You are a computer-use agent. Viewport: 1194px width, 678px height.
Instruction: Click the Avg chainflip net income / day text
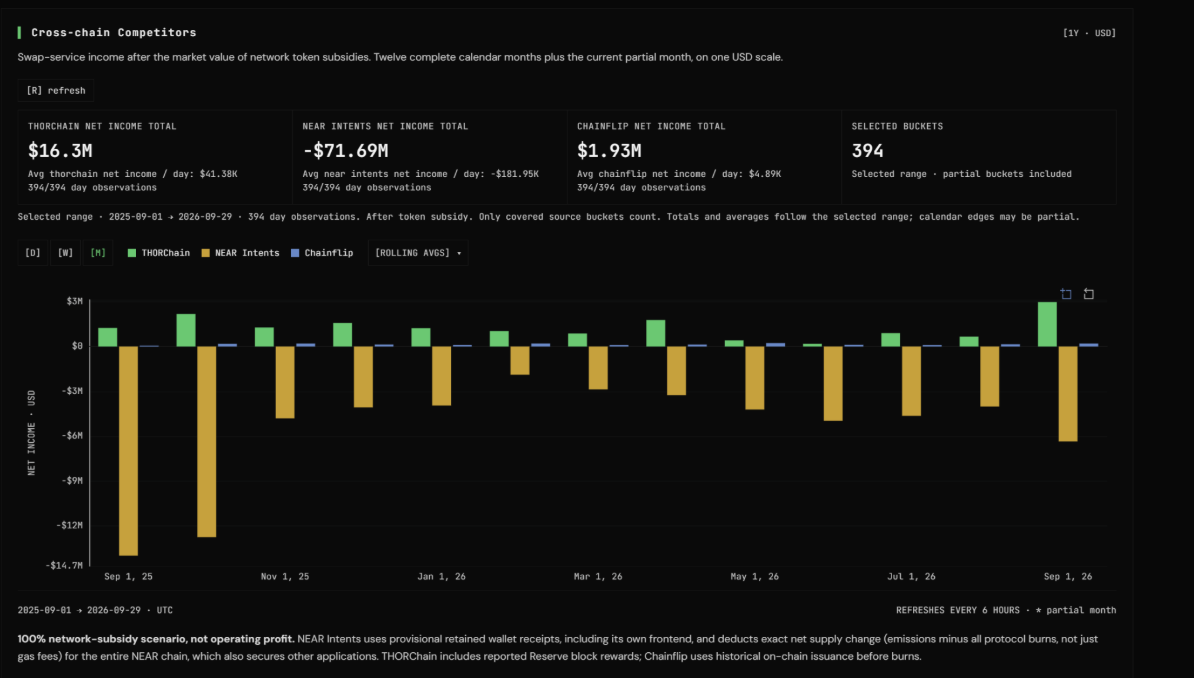coord(679,174)
